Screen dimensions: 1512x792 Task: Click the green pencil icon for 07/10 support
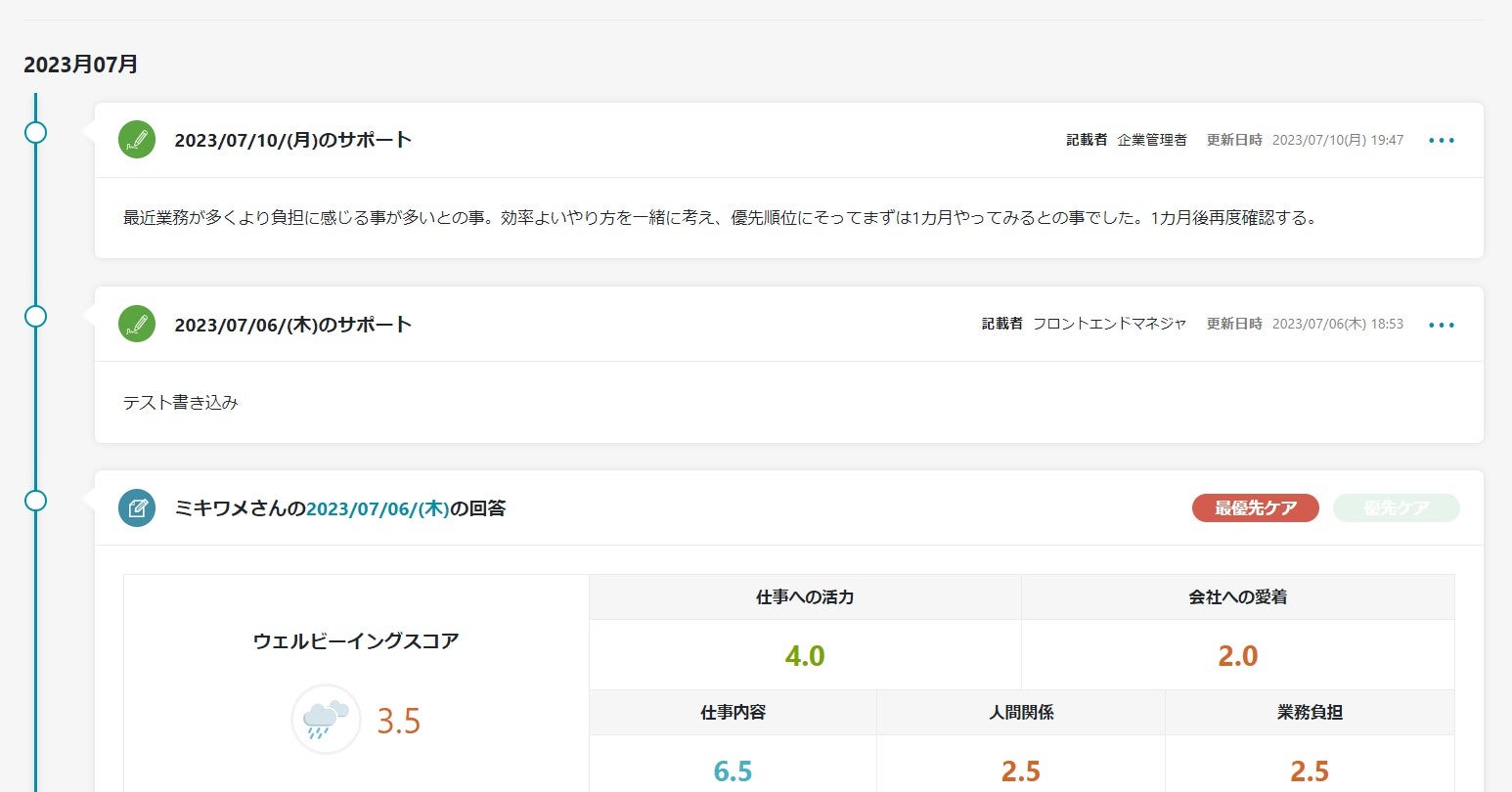(137, 140)
